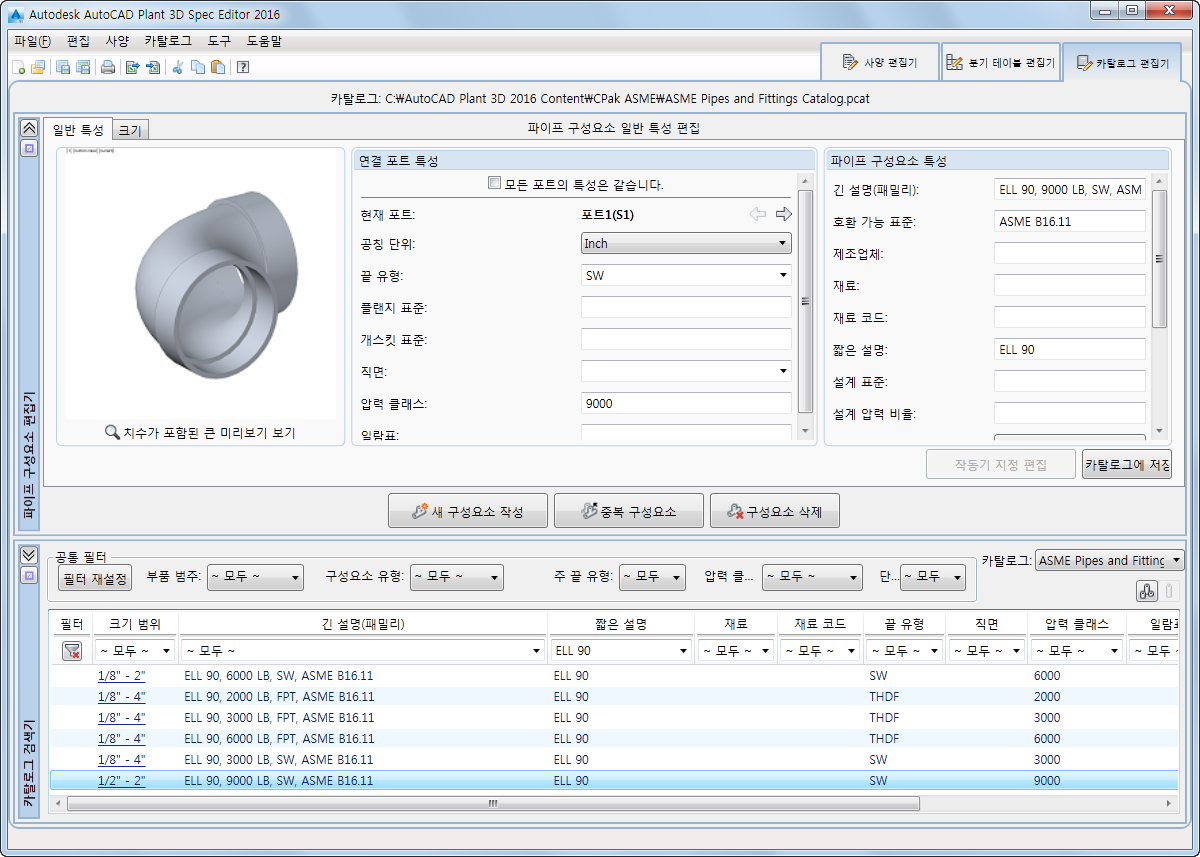Viewport: 1200px width, 857px height.
Task: Open the 도구 menu
Action: 219,41
